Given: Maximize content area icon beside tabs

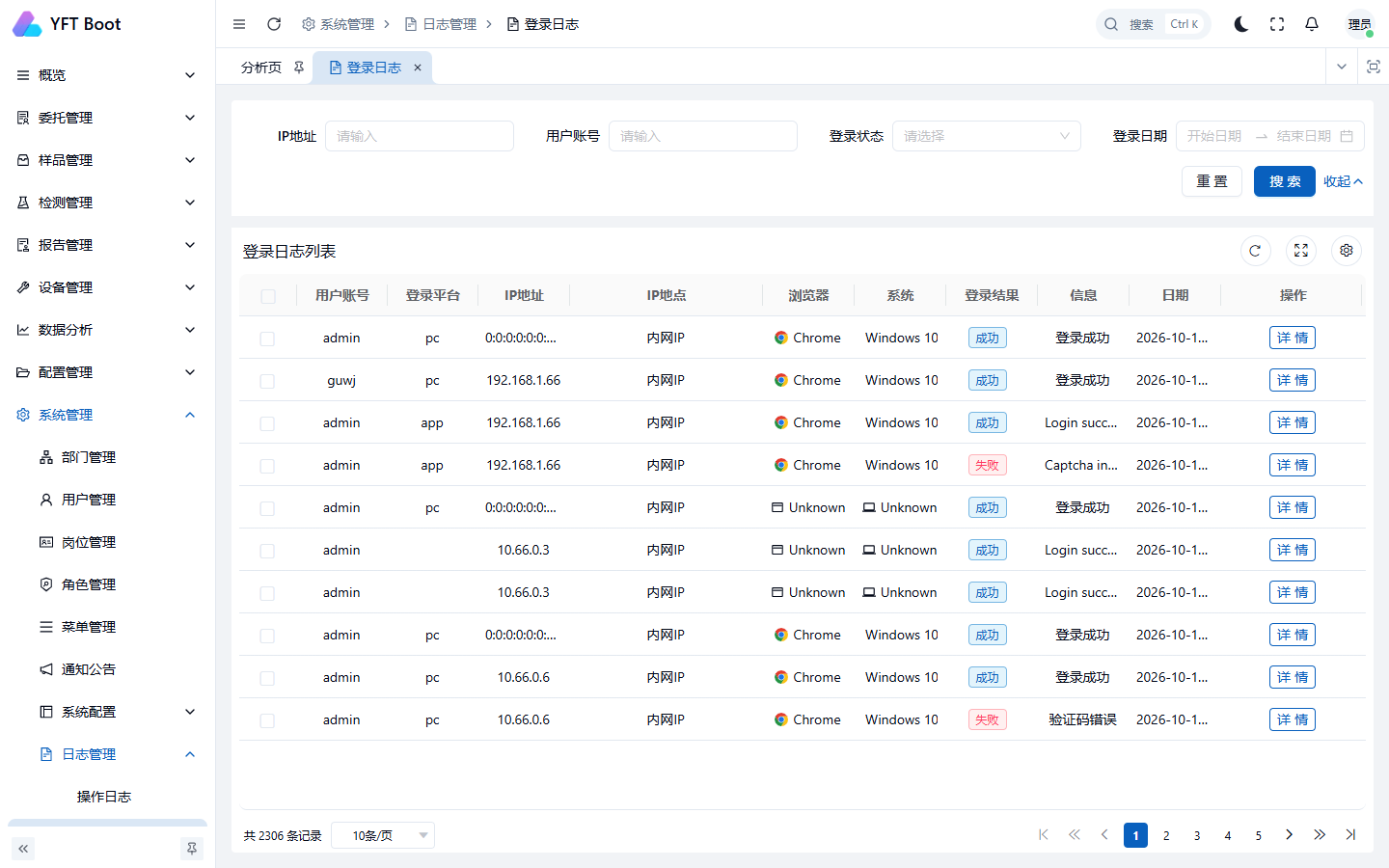Looking at the screenshot, I should point(1374,67).
